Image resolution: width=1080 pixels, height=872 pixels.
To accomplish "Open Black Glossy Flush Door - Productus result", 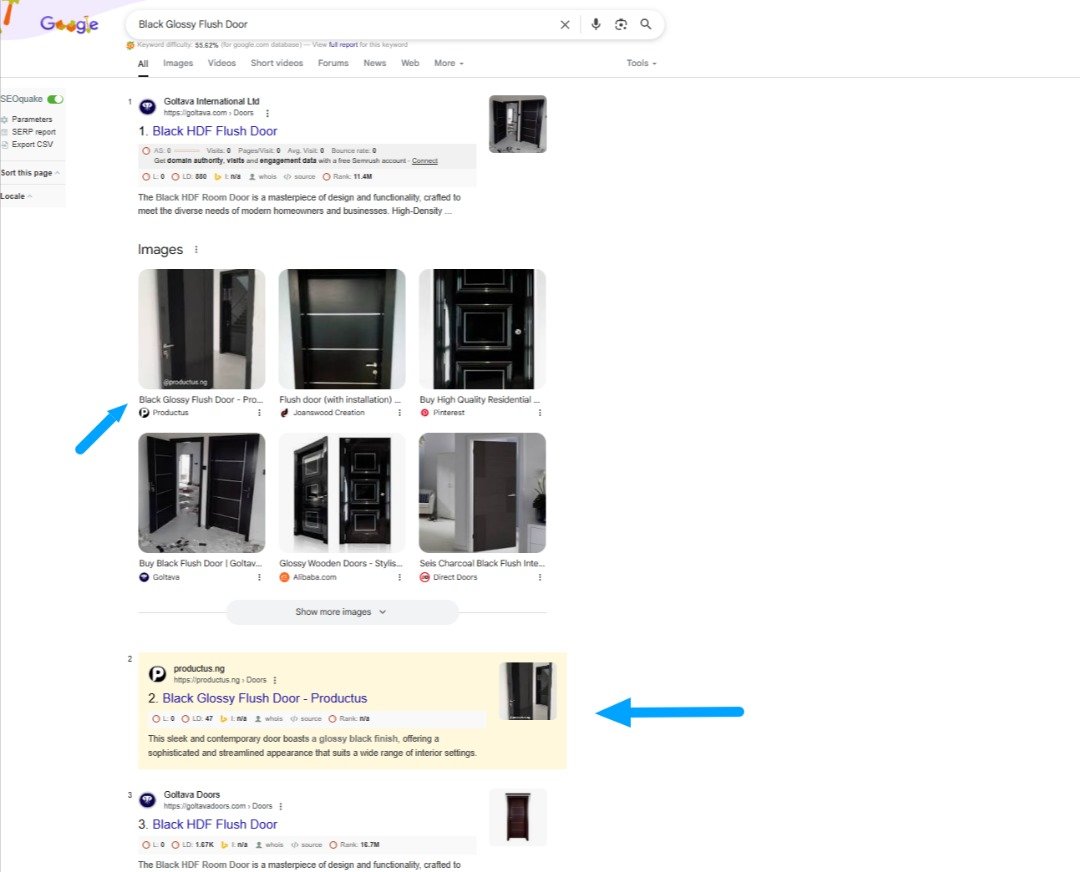I will (264, 698).
